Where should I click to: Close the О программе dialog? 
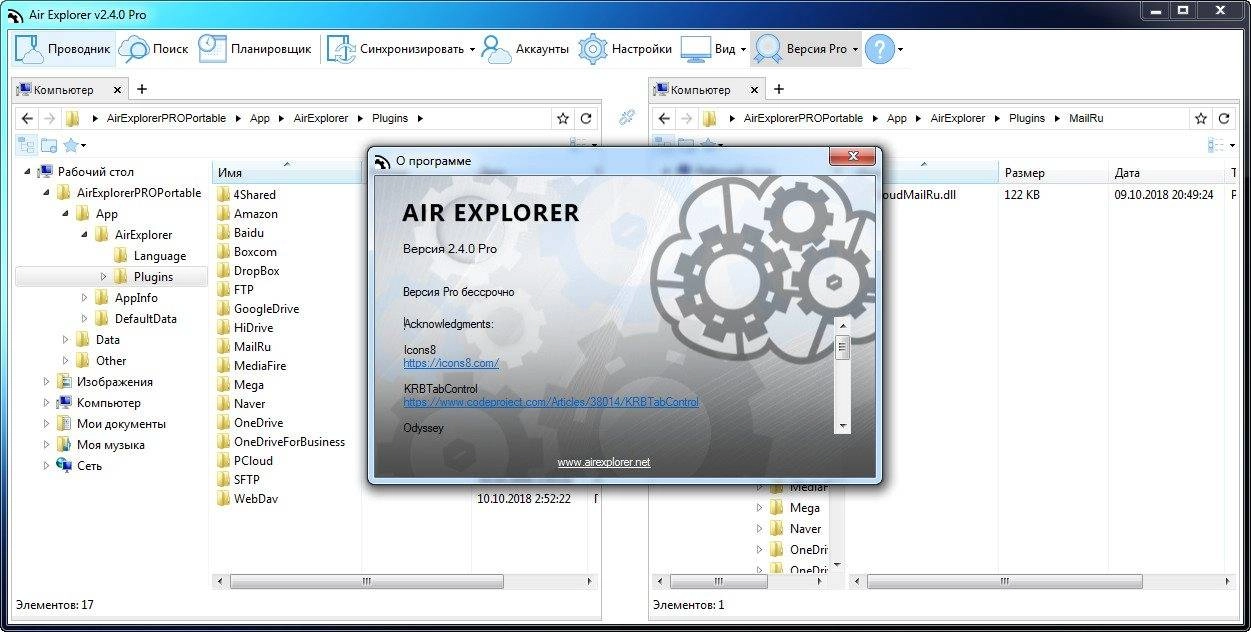852,157
